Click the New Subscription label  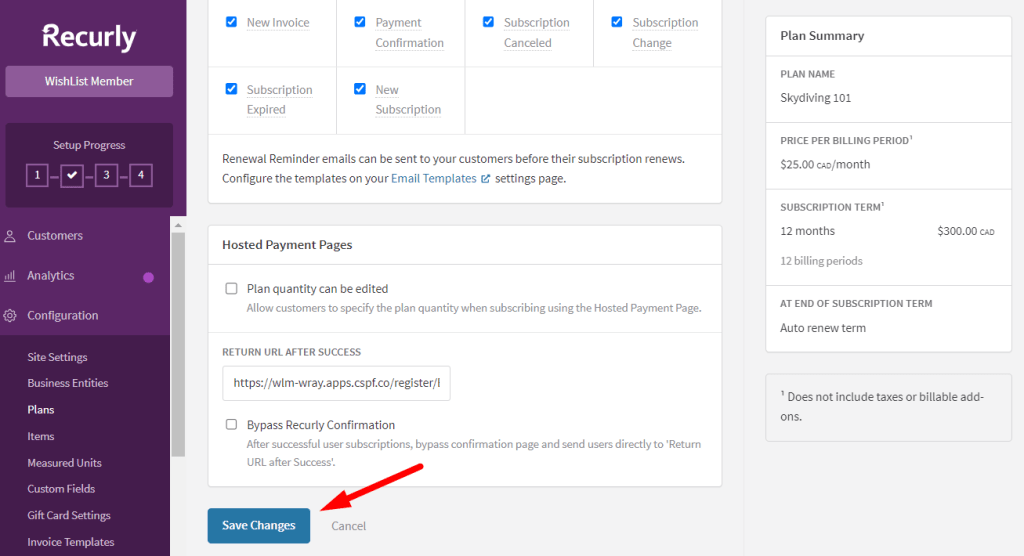coord(408,99)
